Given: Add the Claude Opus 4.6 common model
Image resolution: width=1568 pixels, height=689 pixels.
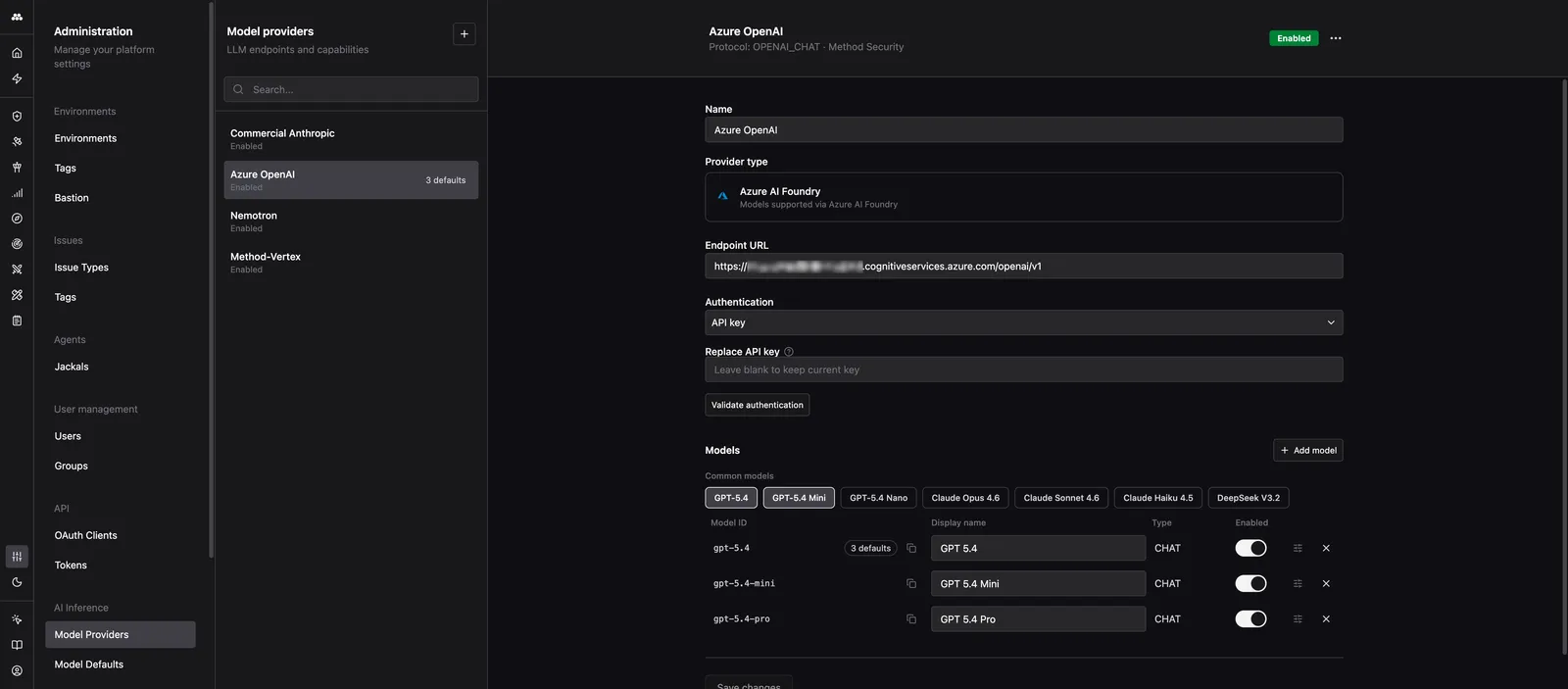Looking at the screenshot, I should 965,498.
